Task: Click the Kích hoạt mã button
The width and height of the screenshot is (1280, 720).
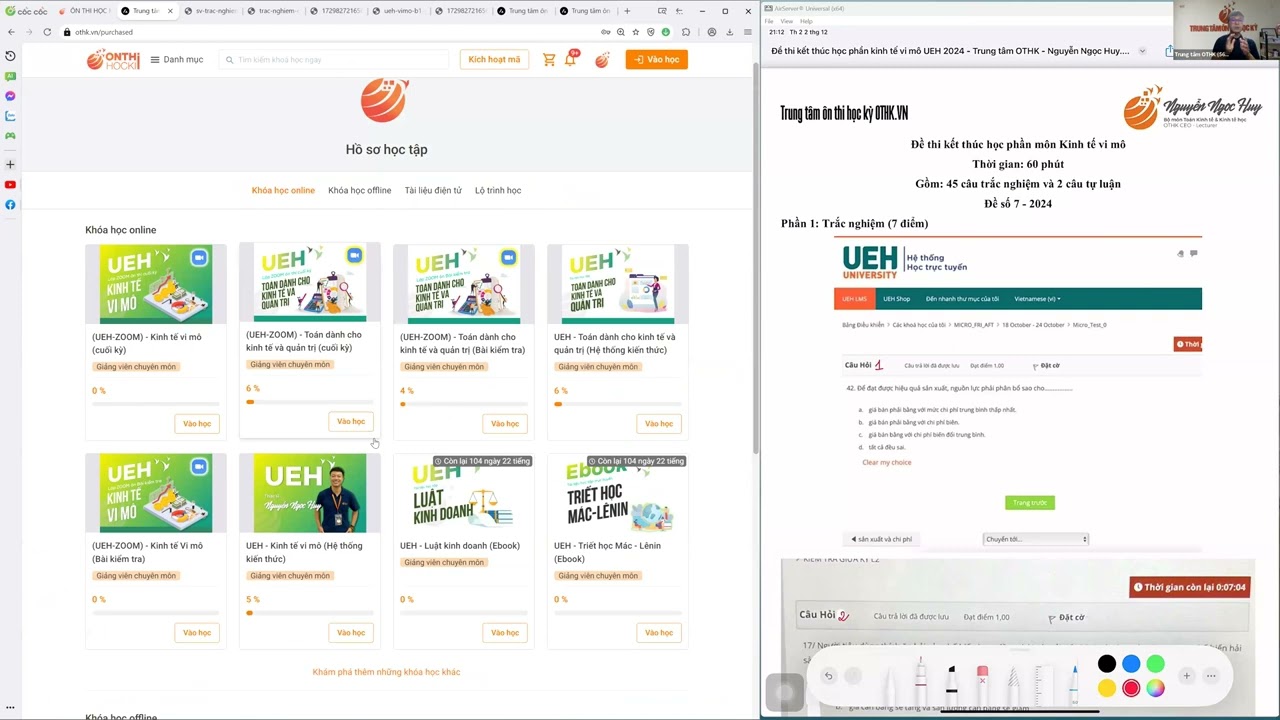Action: pyautogui.click(x=494, y=60)
